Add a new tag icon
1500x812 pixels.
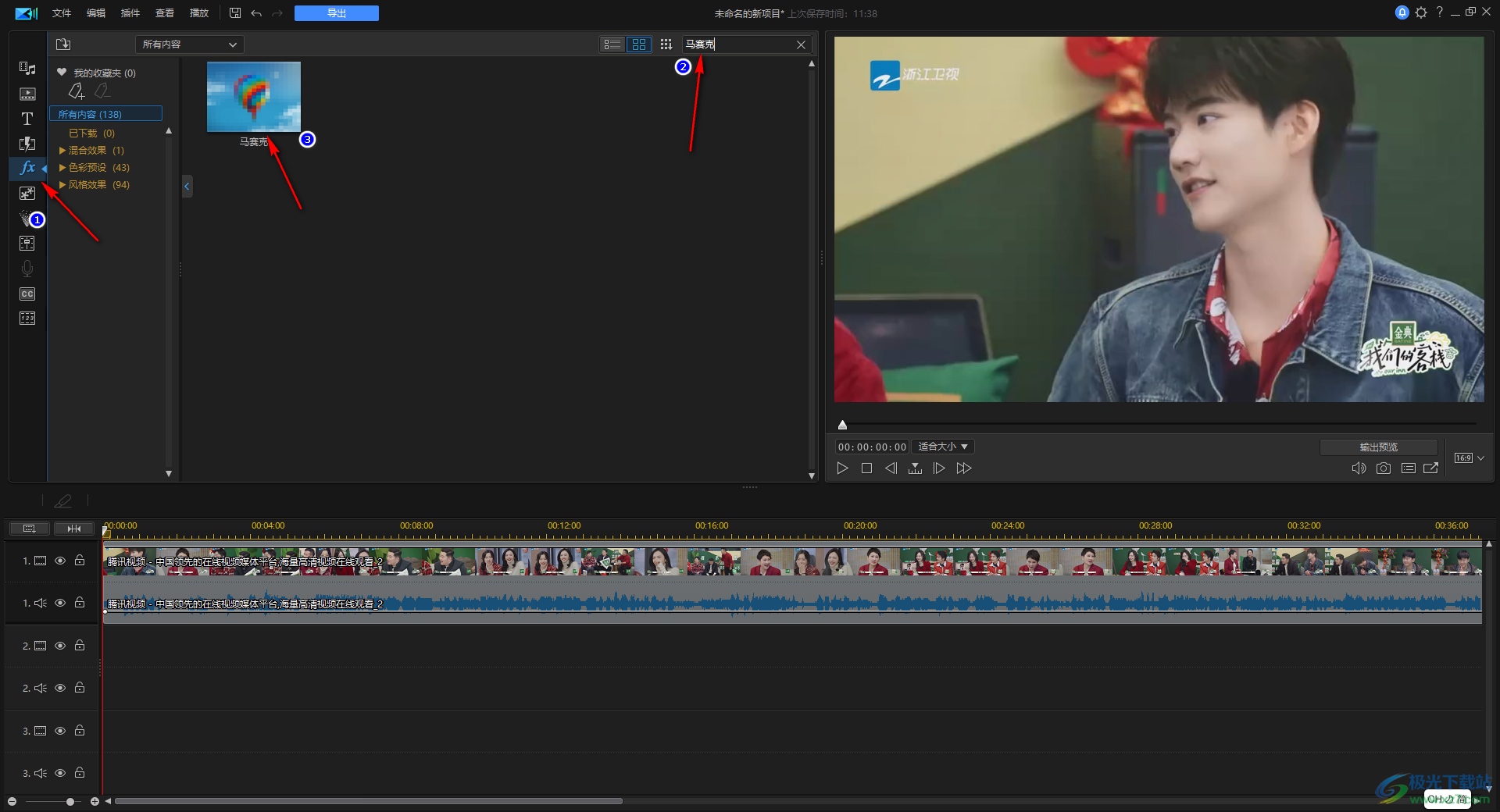[76, 91]
